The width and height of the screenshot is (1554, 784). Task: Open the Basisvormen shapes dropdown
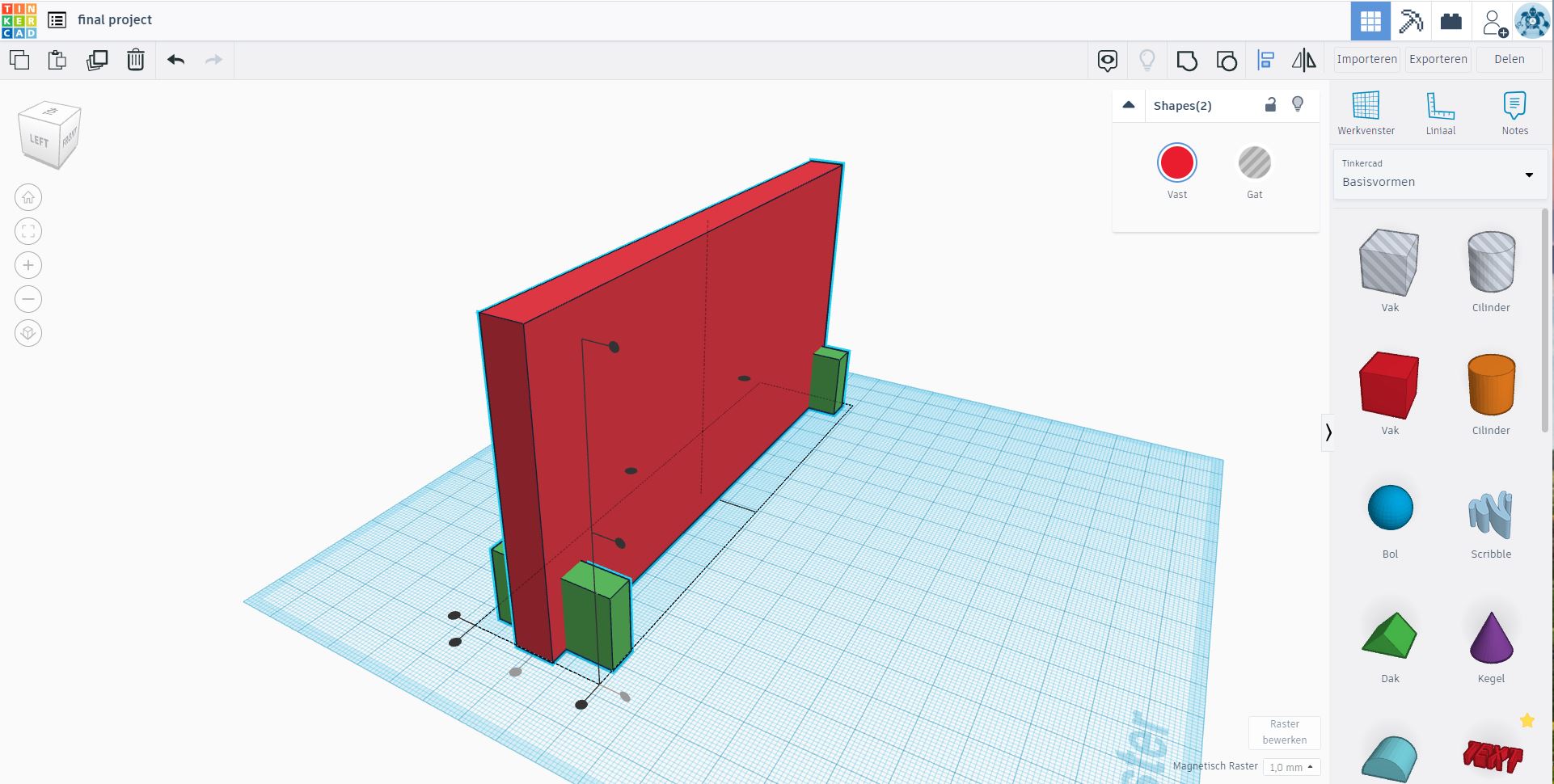pyautogui.click(x=1439, y=174)
